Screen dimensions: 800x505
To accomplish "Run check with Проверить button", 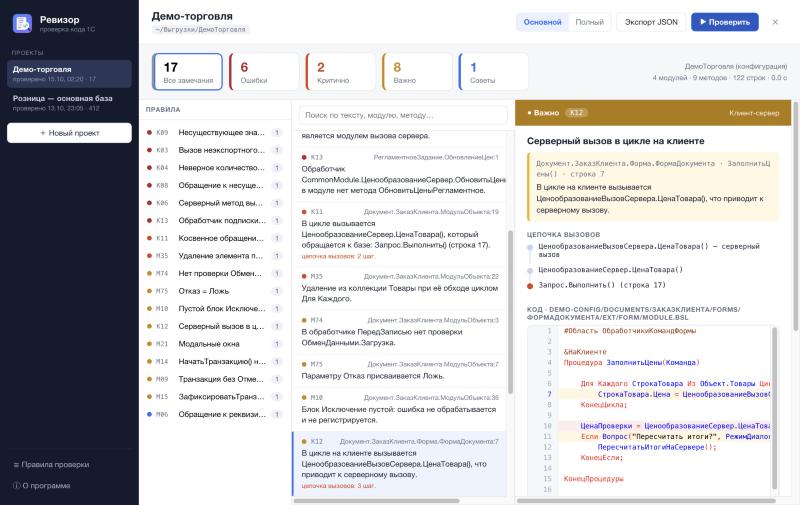I will point(724,22).
